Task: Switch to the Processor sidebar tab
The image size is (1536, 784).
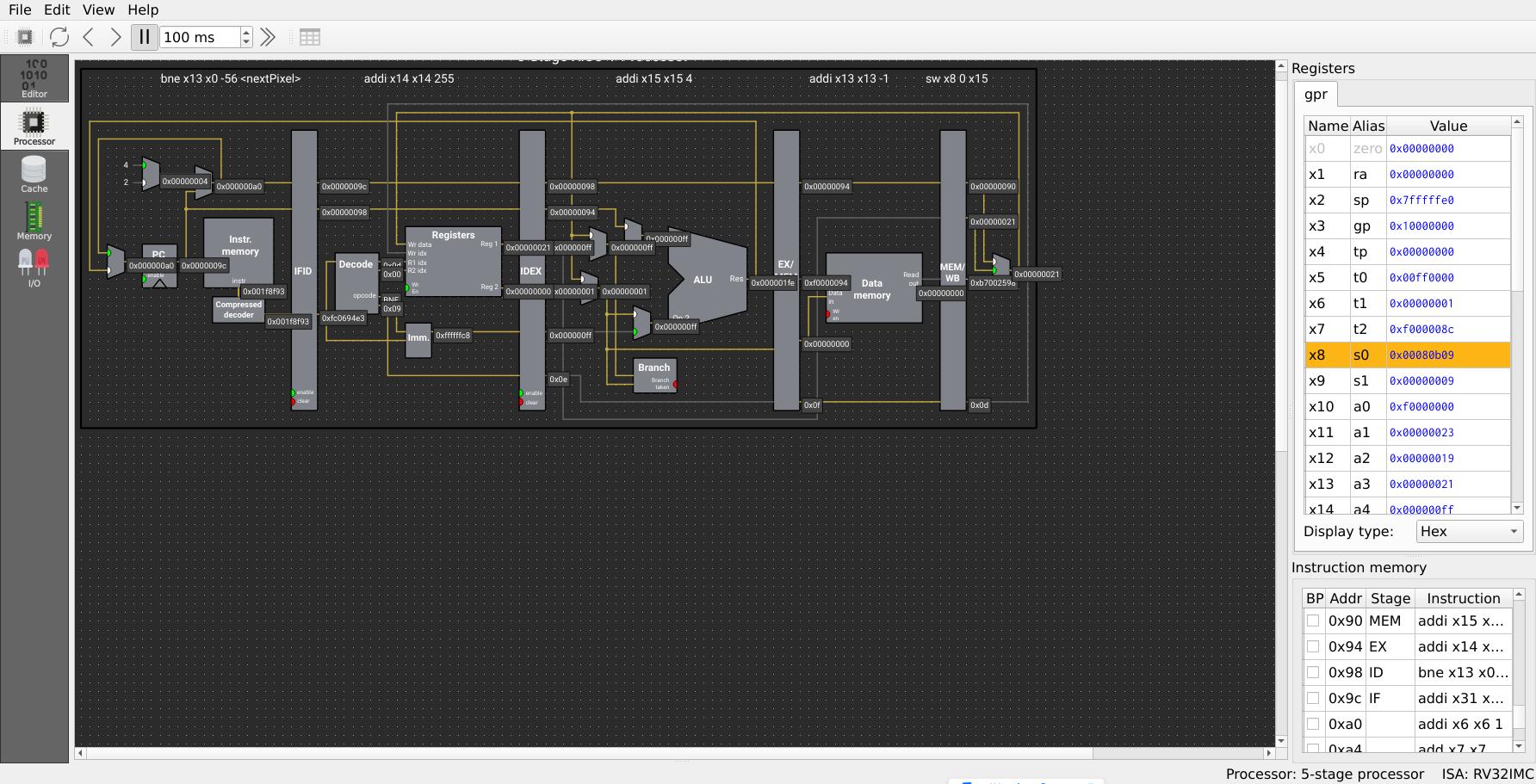Action: point(34,127)
